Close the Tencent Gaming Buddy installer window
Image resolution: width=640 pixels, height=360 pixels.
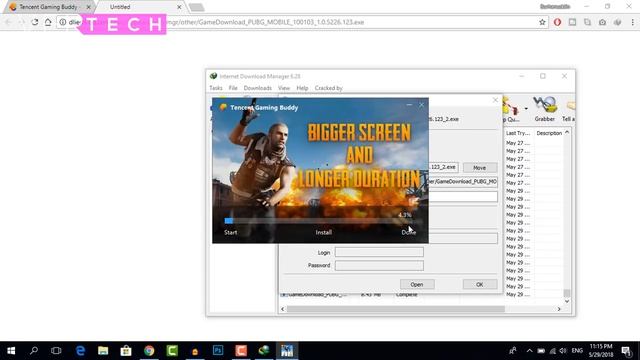point(422,105)
